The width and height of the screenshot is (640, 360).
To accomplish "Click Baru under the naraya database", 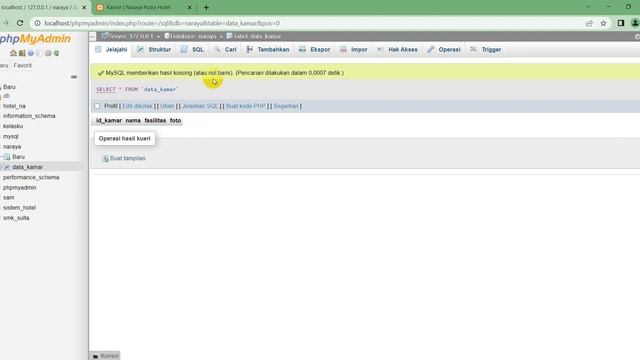I will click(x=18, y=157).
